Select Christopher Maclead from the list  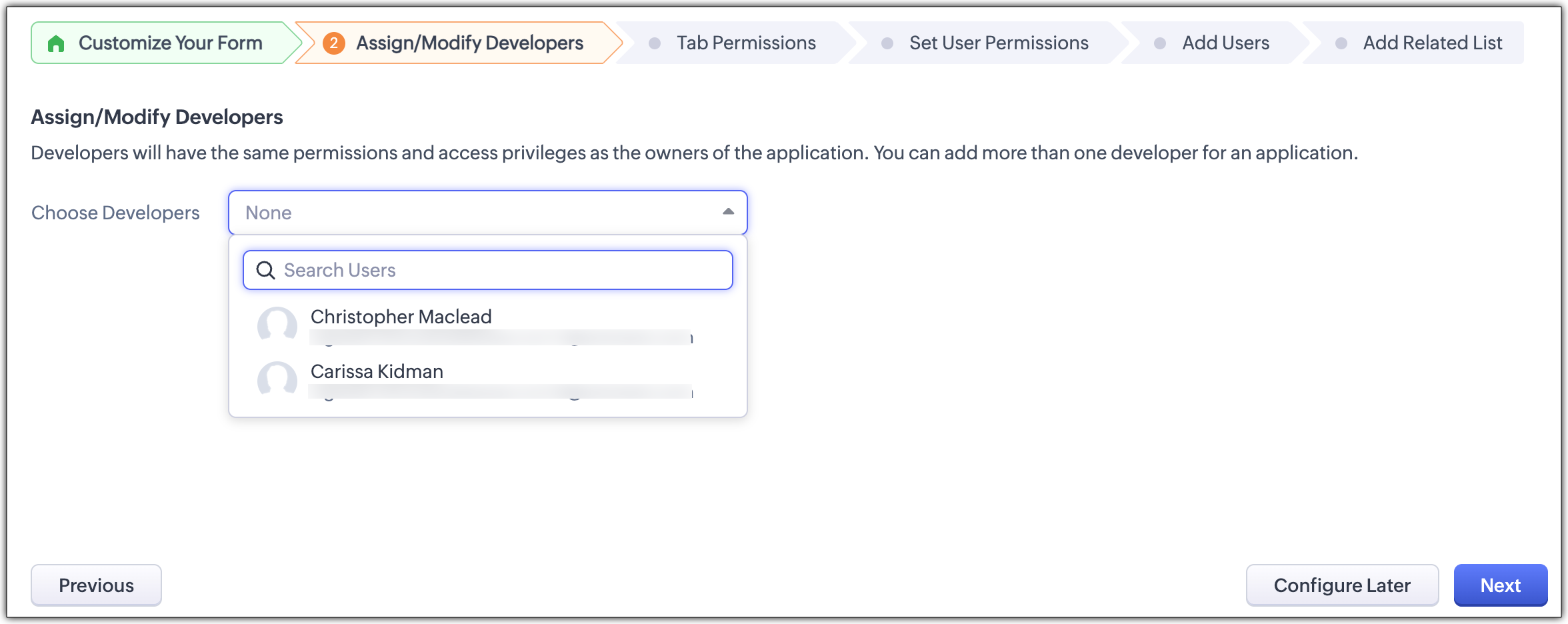401,317
